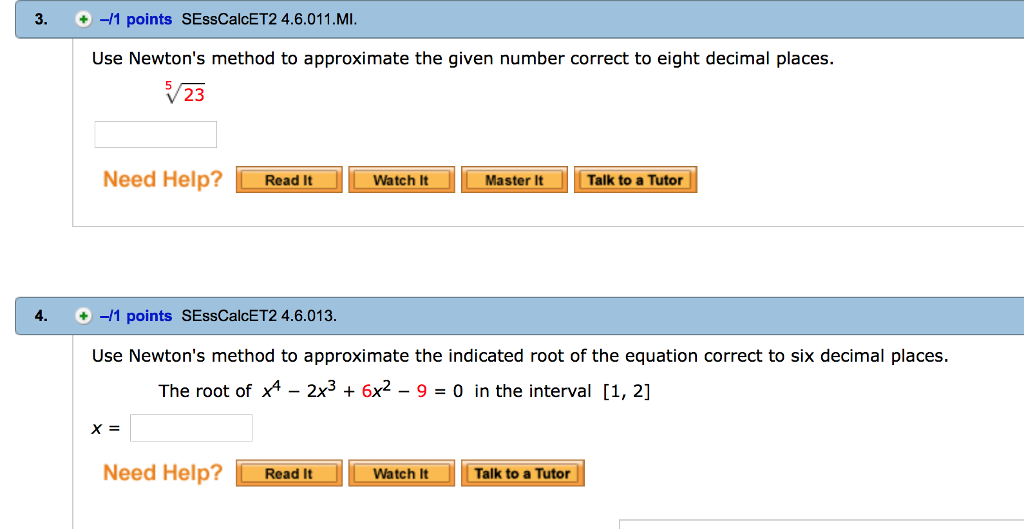Screen dimensions: 1024x529
Task: Click the fifth root of 23 expression
Action: point(185,93)
